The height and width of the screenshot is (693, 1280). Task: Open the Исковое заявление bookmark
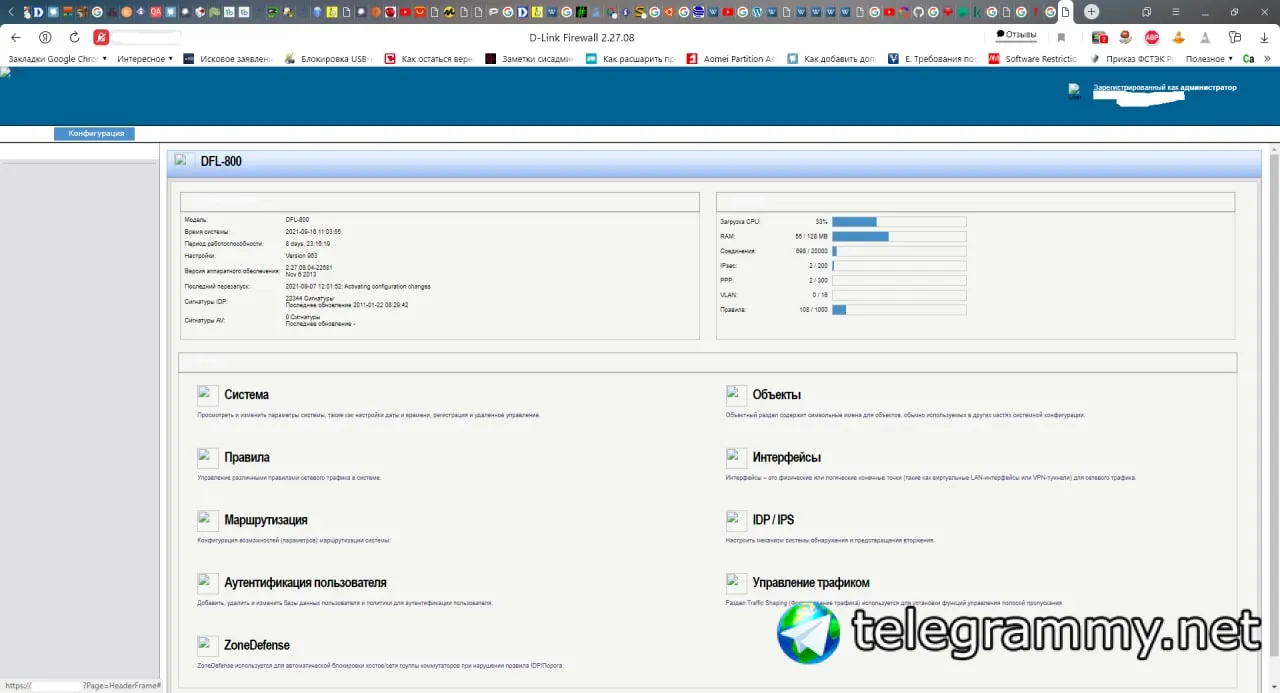pos(228,59)
